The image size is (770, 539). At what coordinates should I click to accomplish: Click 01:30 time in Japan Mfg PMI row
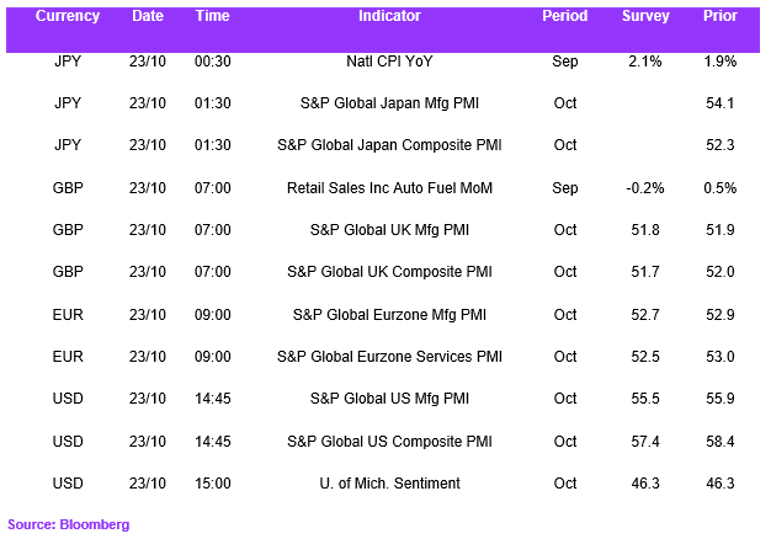(x=213, y=104)
